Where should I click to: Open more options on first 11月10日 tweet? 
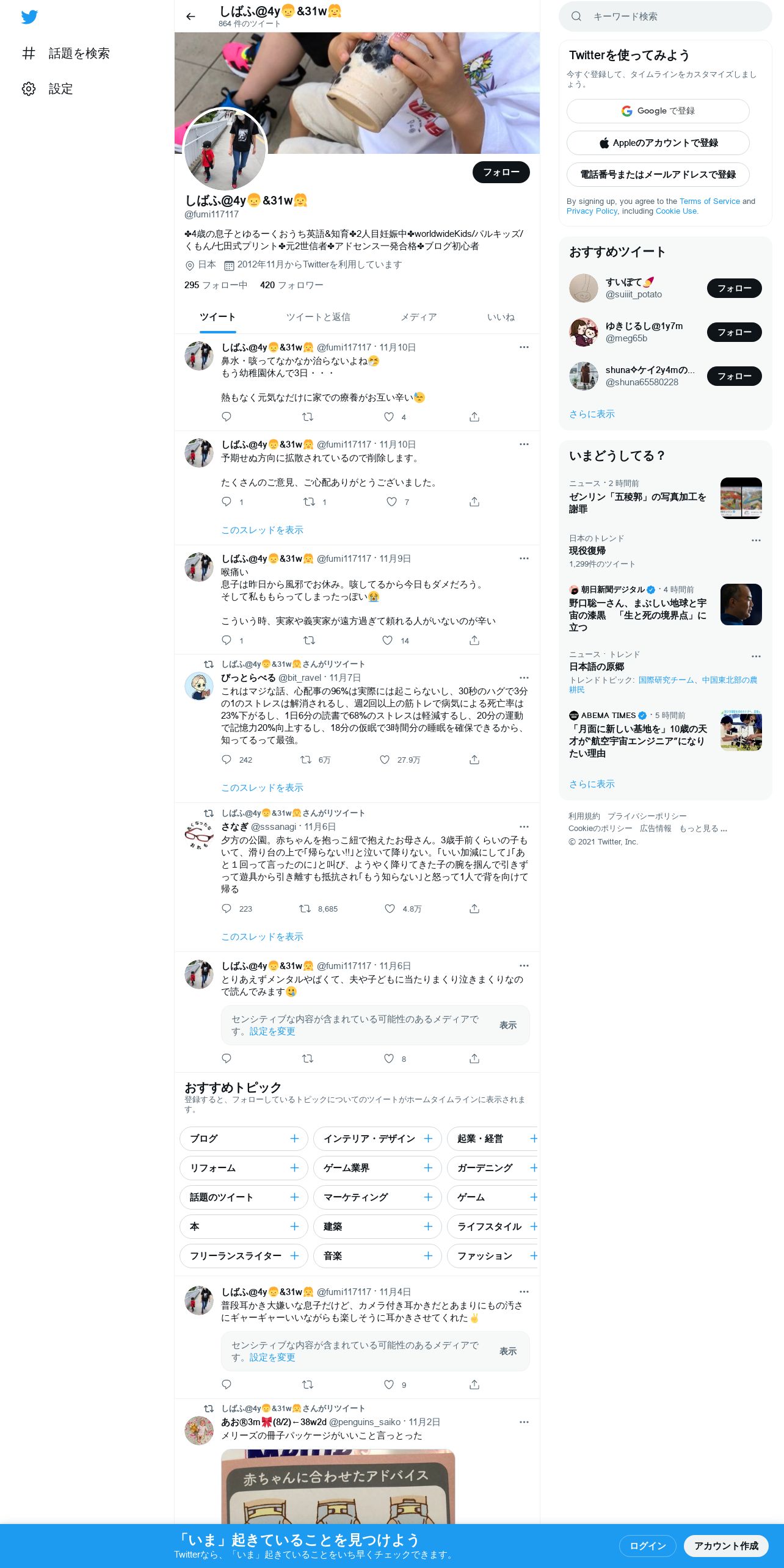[x=524, y=347]
